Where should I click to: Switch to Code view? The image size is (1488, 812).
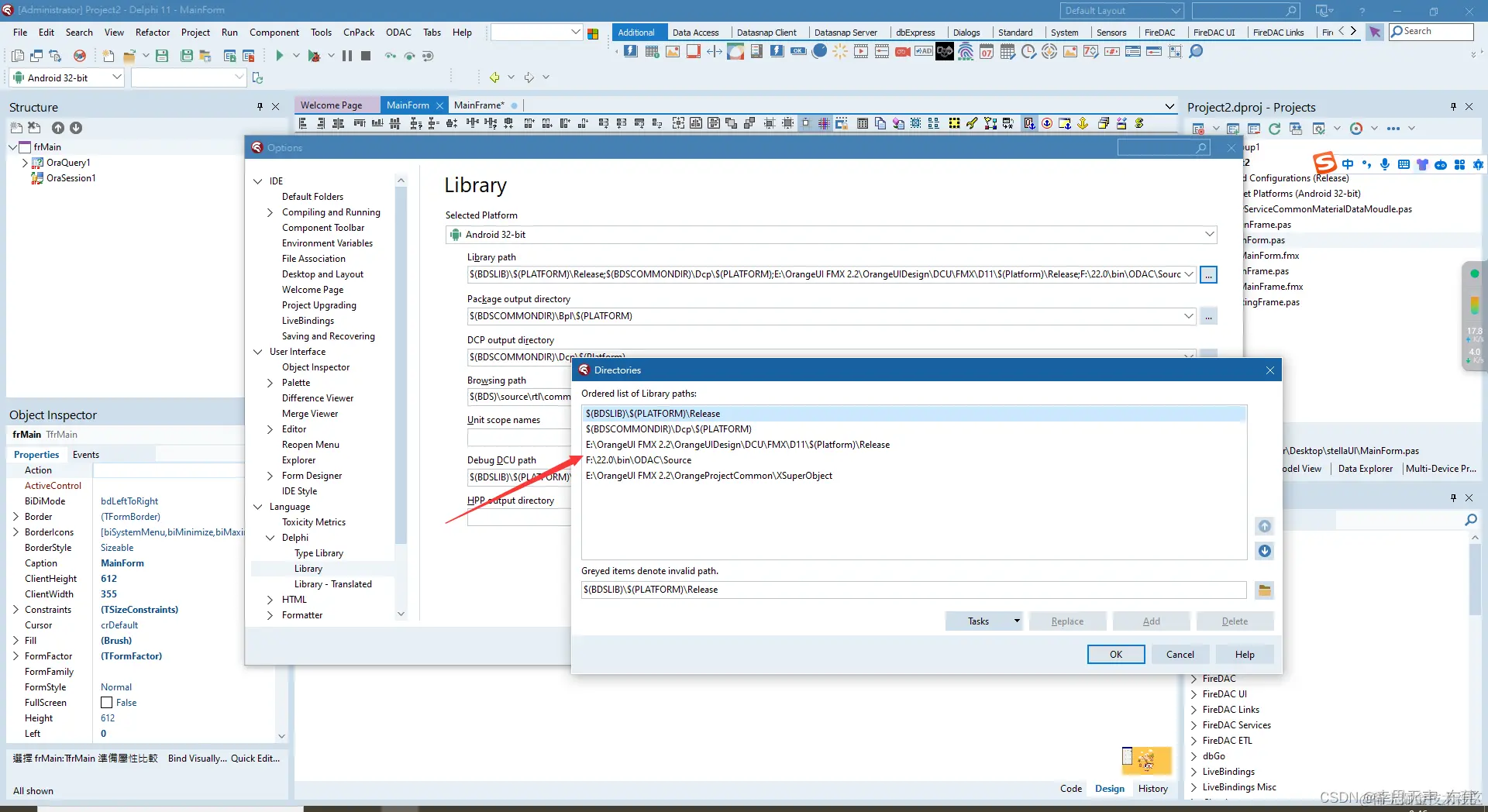point(1071,789)
